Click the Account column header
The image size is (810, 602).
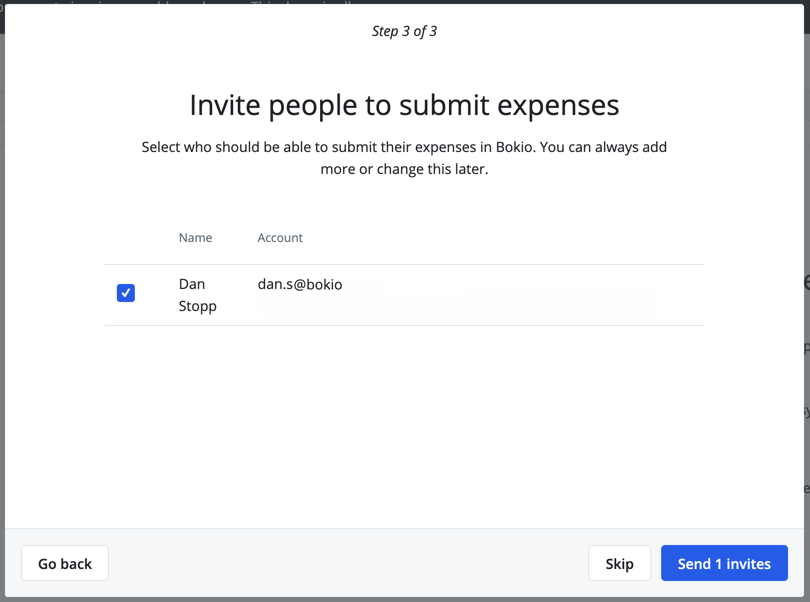coord(280,238)
